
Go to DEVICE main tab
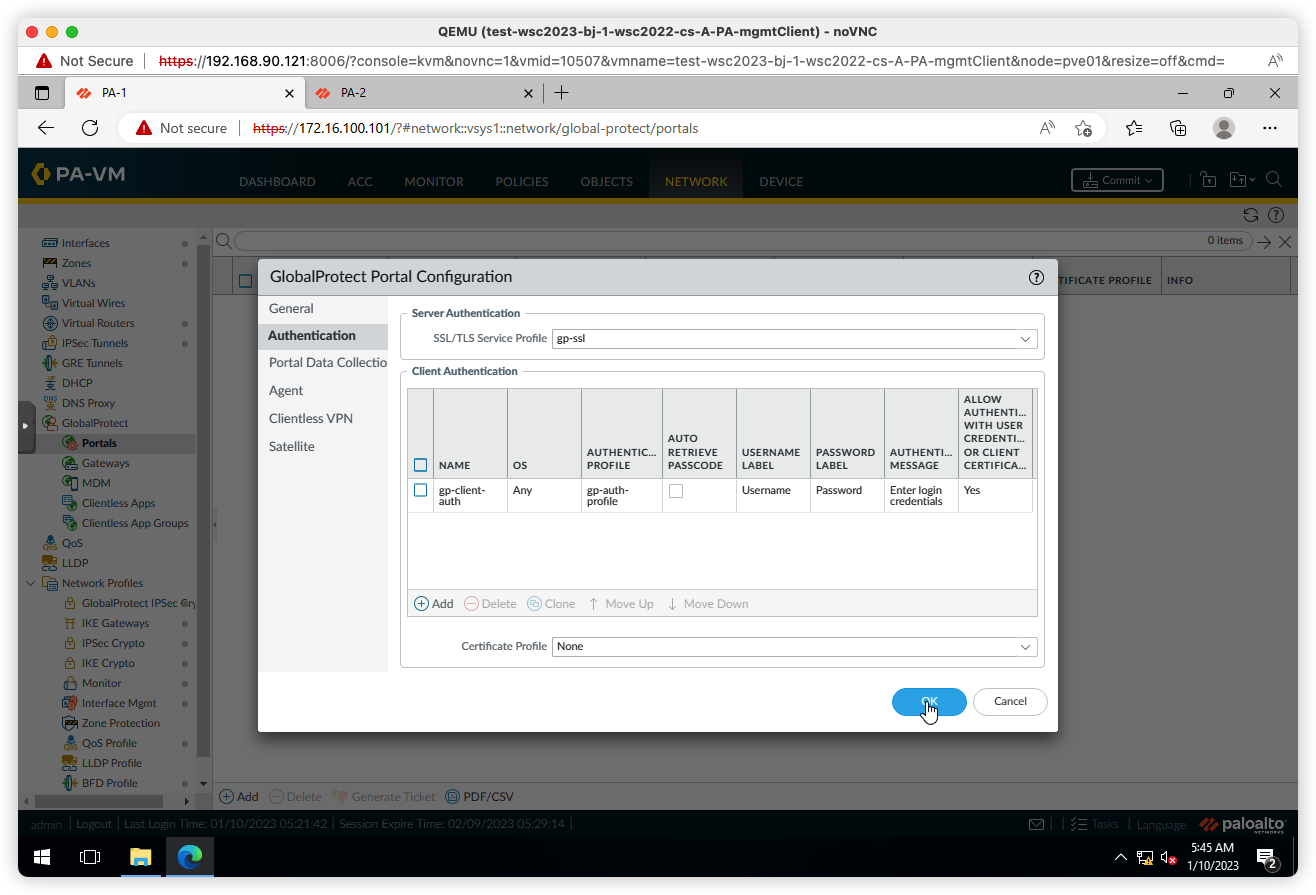[781, 182]
